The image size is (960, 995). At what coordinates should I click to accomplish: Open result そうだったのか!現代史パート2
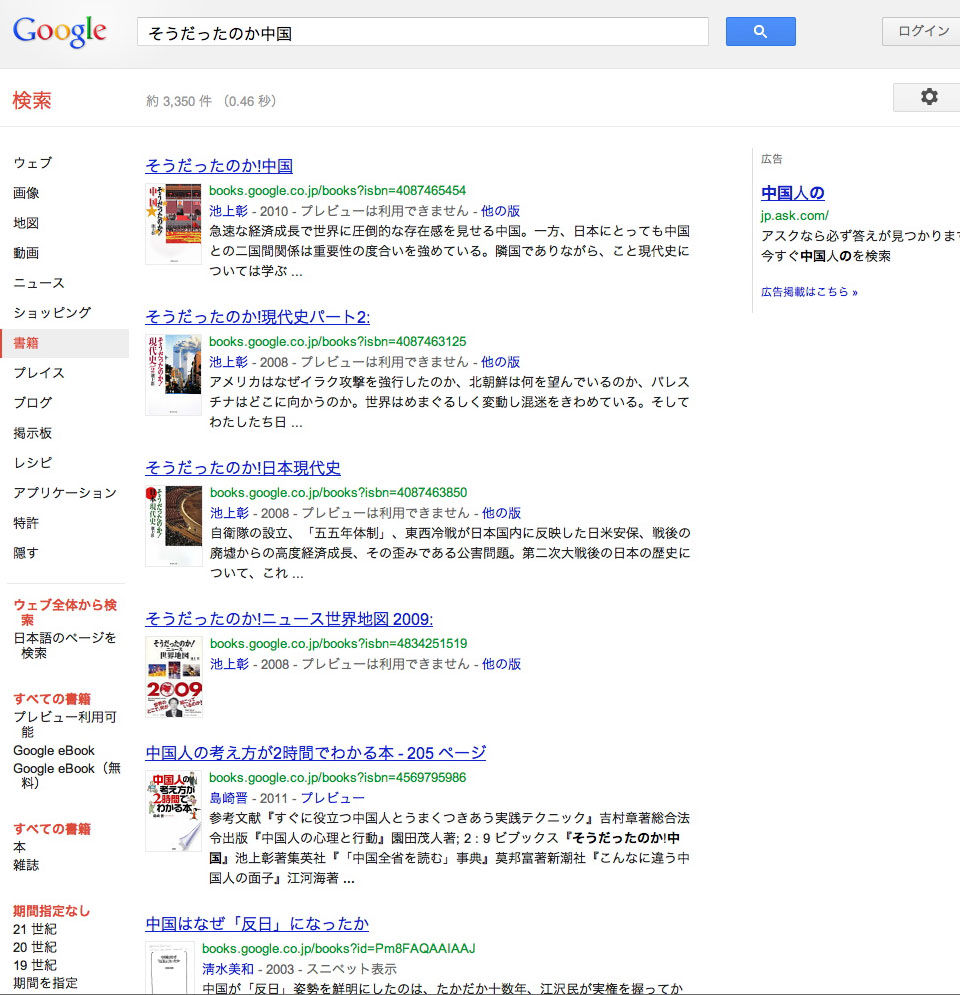(258, 317)
